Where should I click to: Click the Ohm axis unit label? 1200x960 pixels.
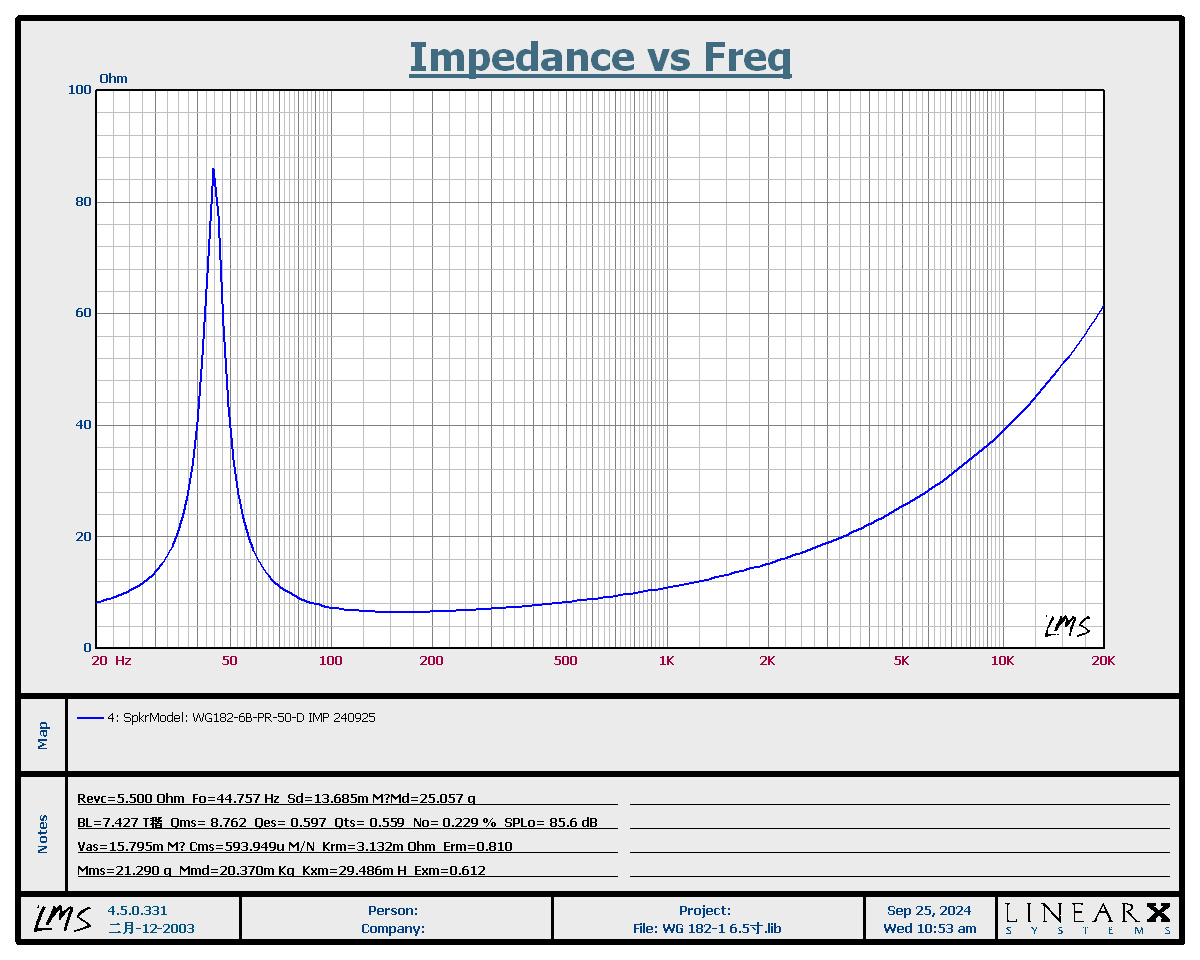click(x=113, y=79)
